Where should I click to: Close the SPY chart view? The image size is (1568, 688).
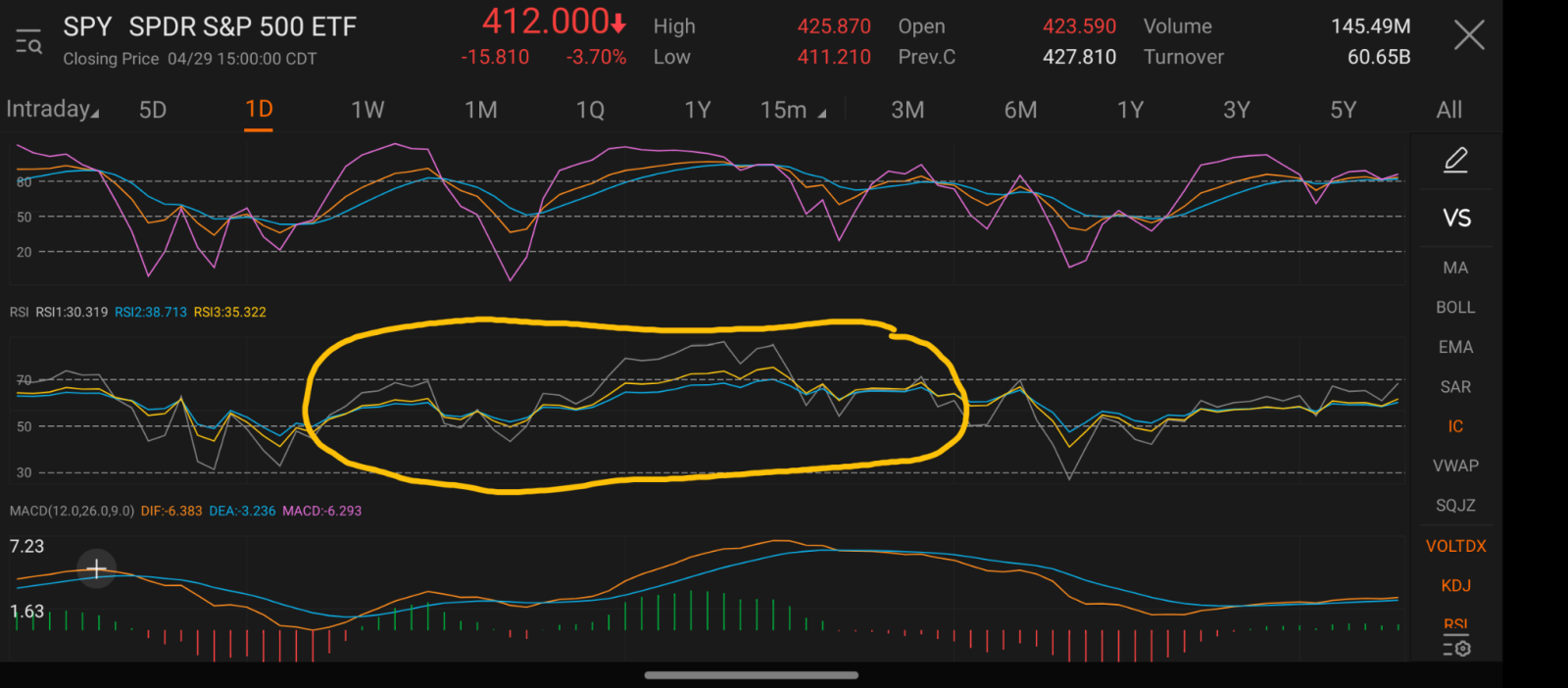click(x=1469, y=36)
